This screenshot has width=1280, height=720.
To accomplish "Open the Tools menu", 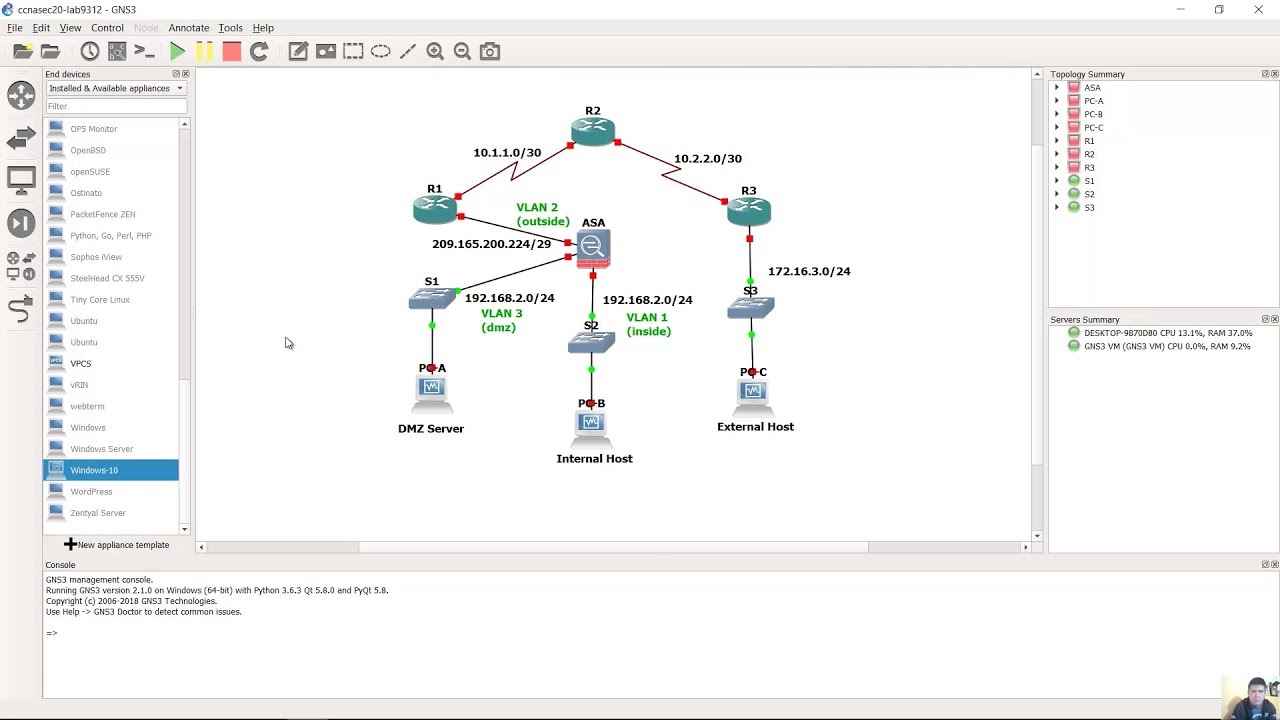I will [230, 28].
